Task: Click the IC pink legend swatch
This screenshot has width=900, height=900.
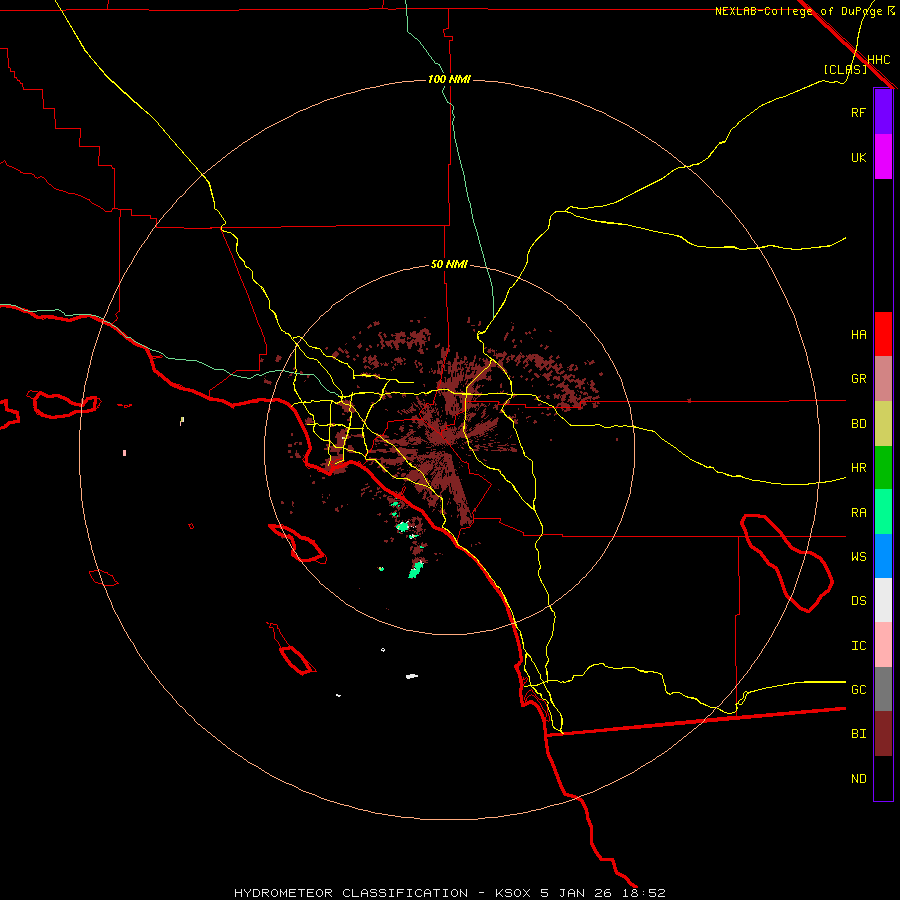Action: pos(883,645)
